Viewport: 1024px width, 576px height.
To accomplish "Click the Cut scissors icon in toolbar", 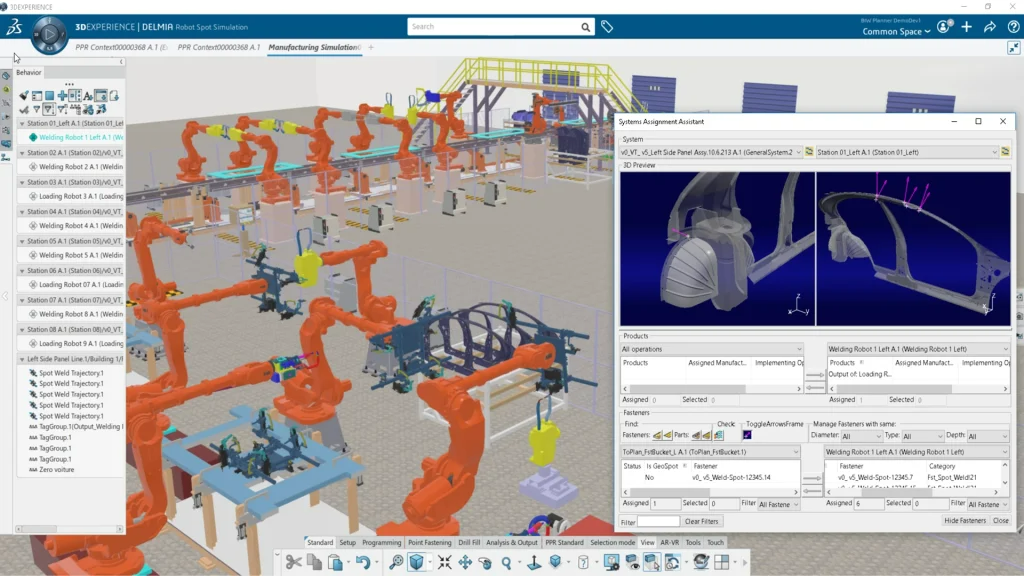I will pyautogui.click(x=293, y=563).
